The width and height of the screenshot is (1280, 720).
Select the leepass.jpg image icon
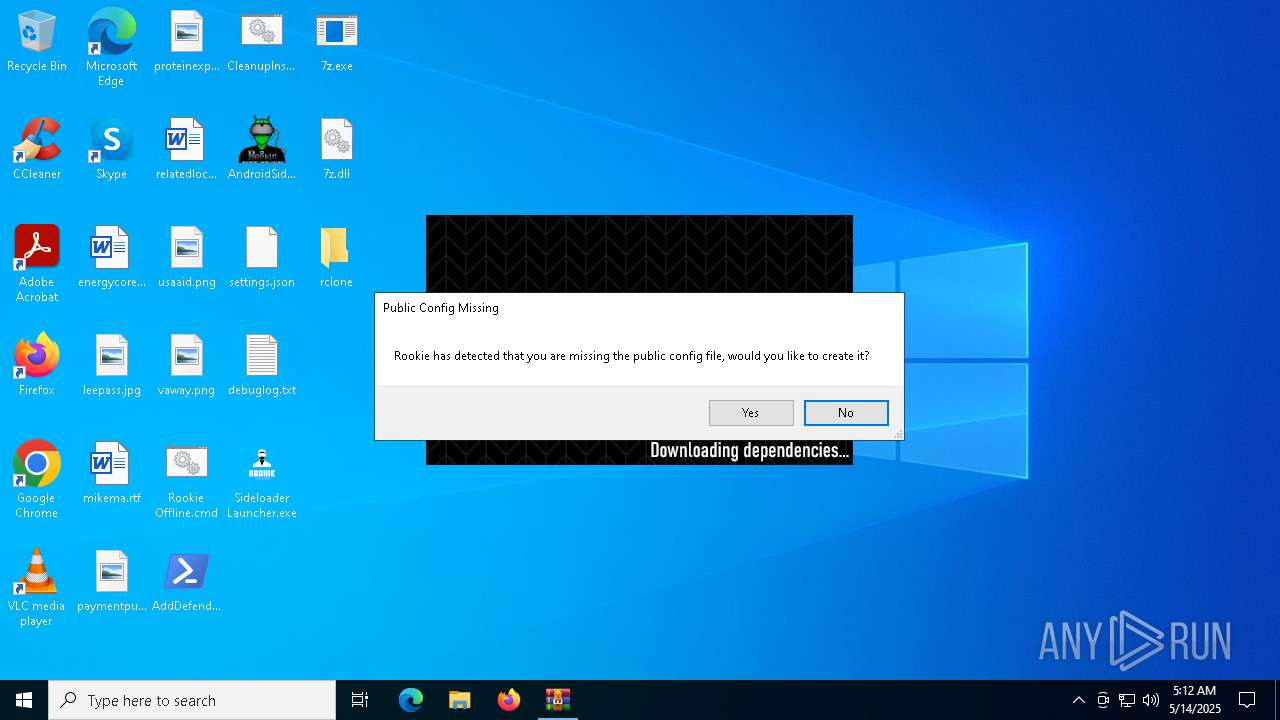click(111, 366)
